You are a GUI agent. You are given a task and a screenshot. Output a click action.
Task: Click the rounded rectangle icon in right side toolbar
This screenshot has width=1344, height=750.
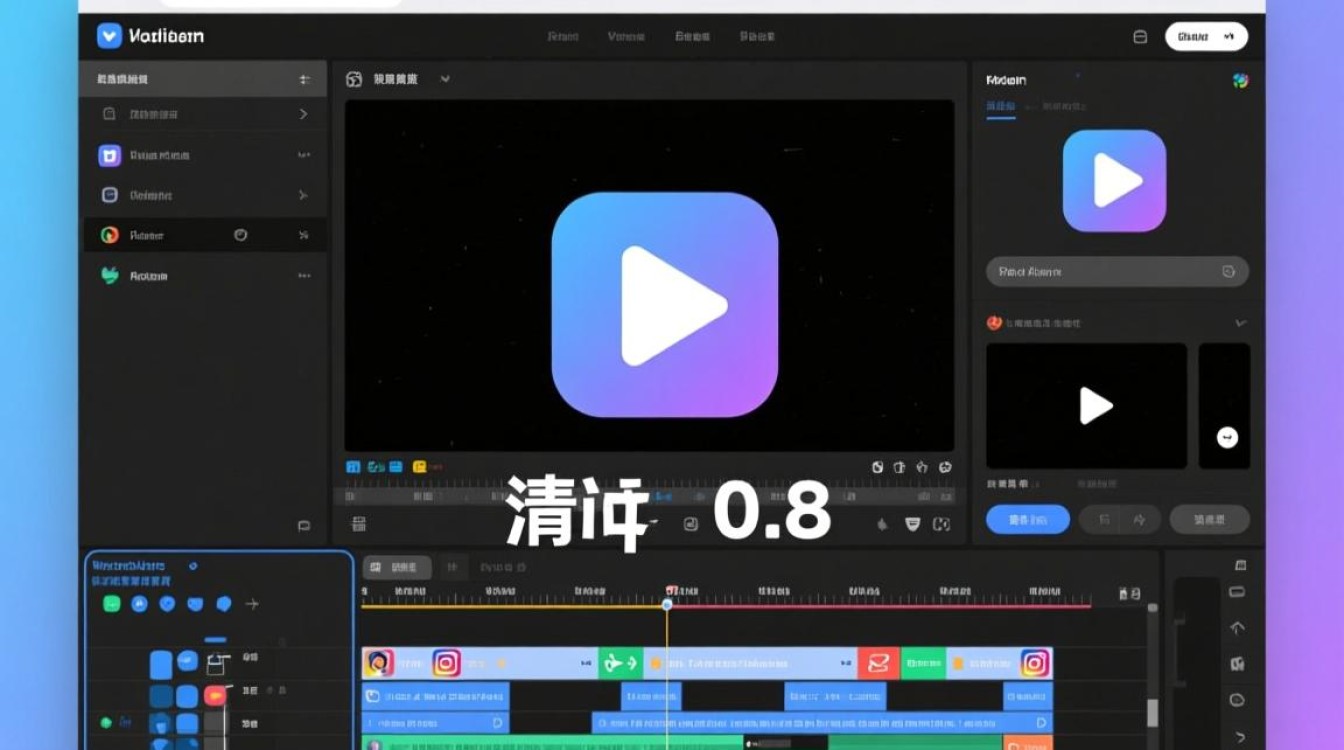1237,591
